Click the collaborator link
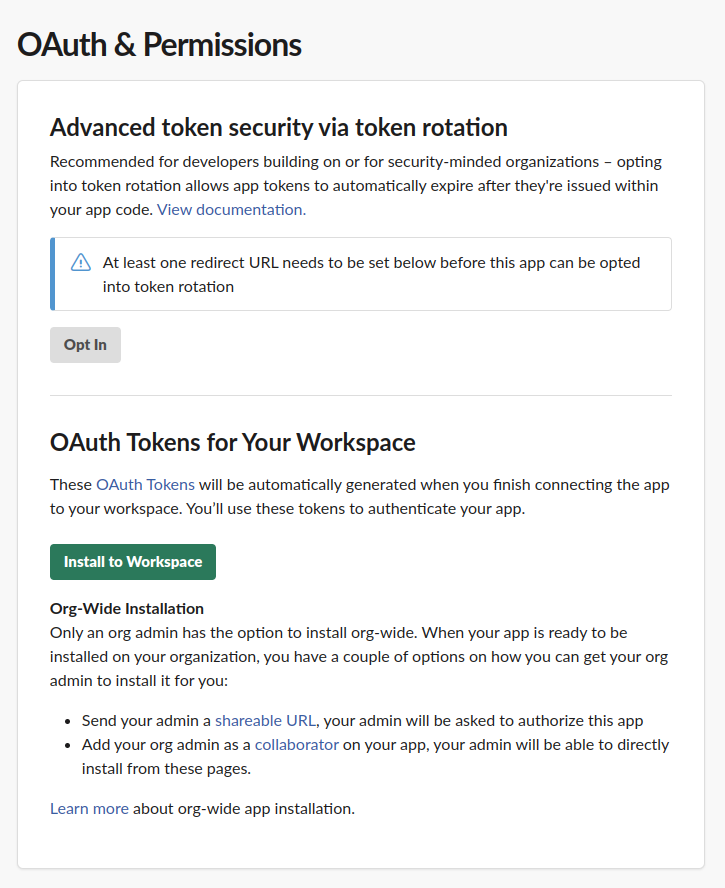Image resolution: width=725 pixels, height=888 pixels. click(297, 745)
